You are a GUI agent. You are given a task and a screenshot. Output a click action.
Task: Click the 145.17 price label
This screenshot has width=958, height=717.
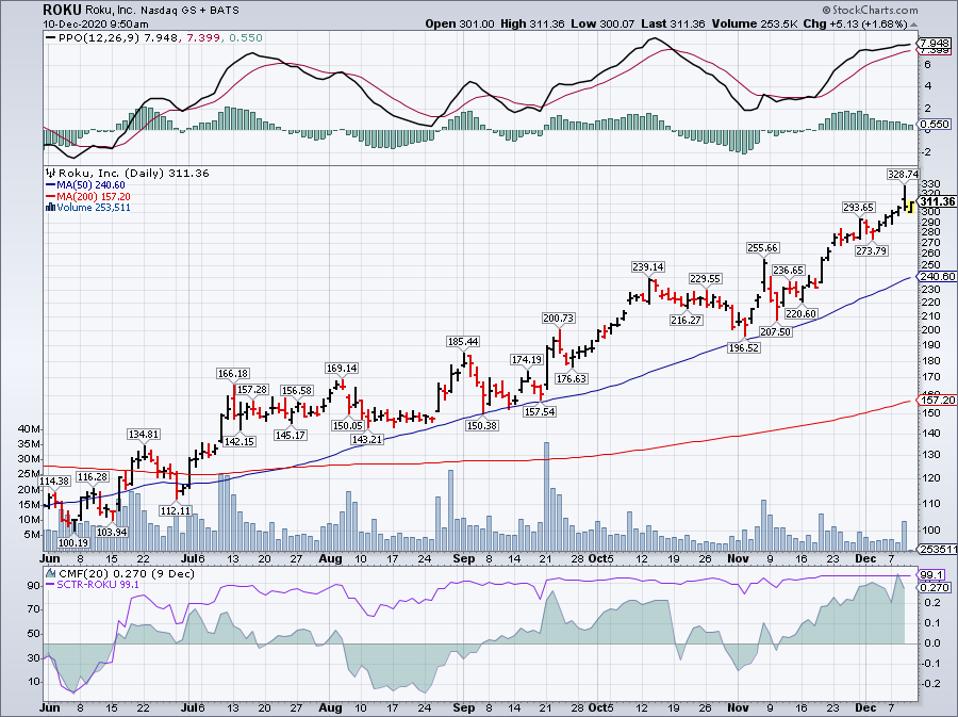[290, 435]
